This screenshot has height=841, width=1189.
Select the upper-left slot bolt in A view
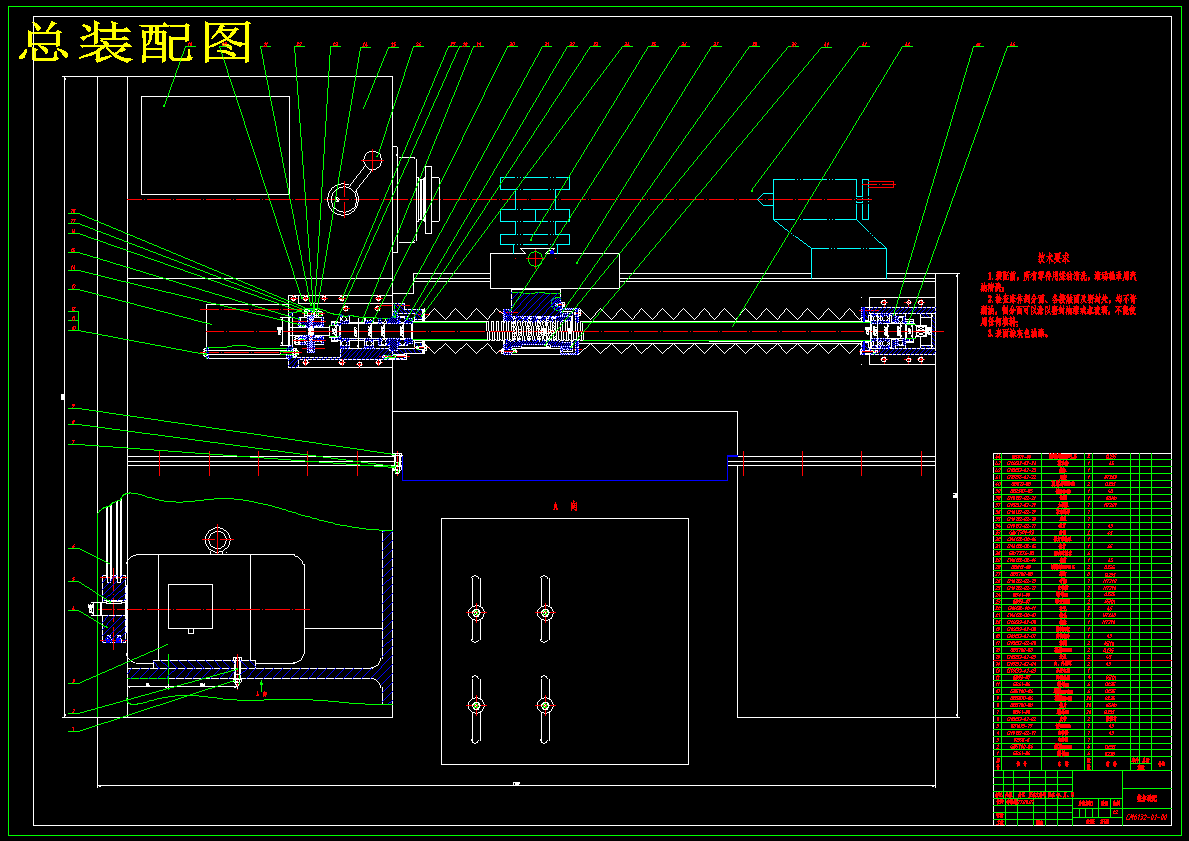tap(476, 611)
